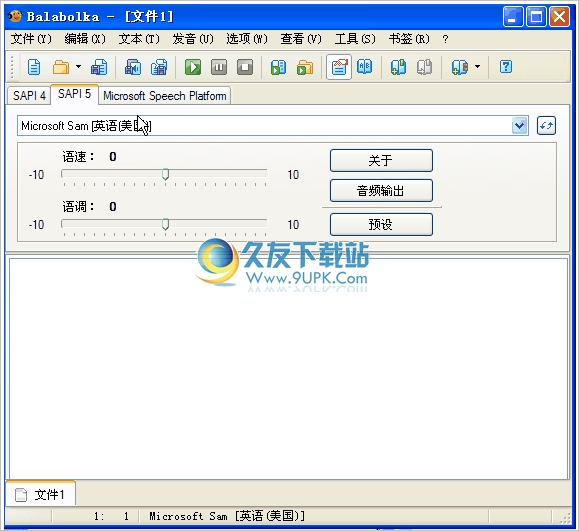The image size is (579, 531).
Task: Close the Balabolka window
Action: (x=560, y=17)
